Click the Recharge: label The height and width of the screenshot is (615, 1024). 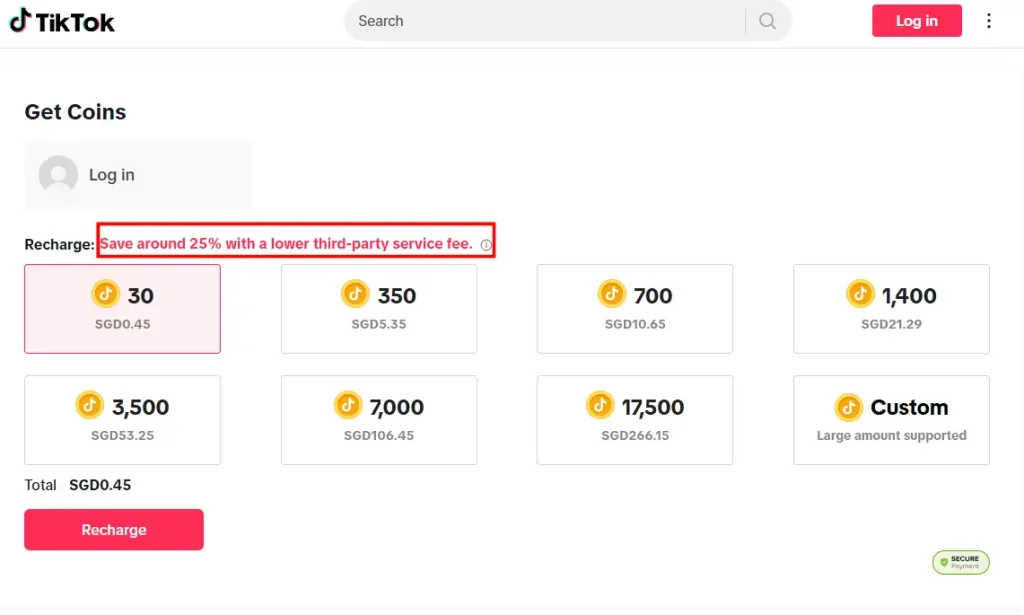point(59,244)
